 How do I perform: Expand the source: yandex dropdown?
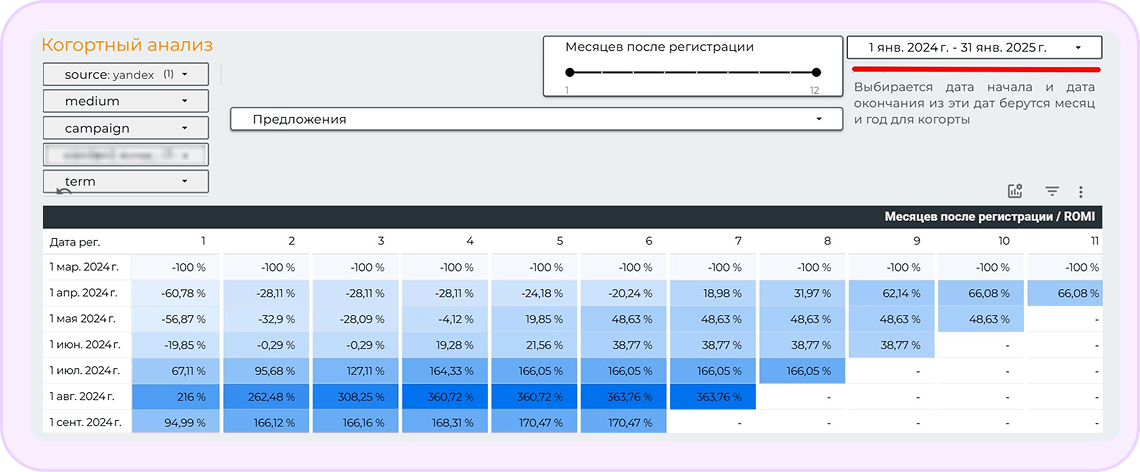[x=126, y=74]
